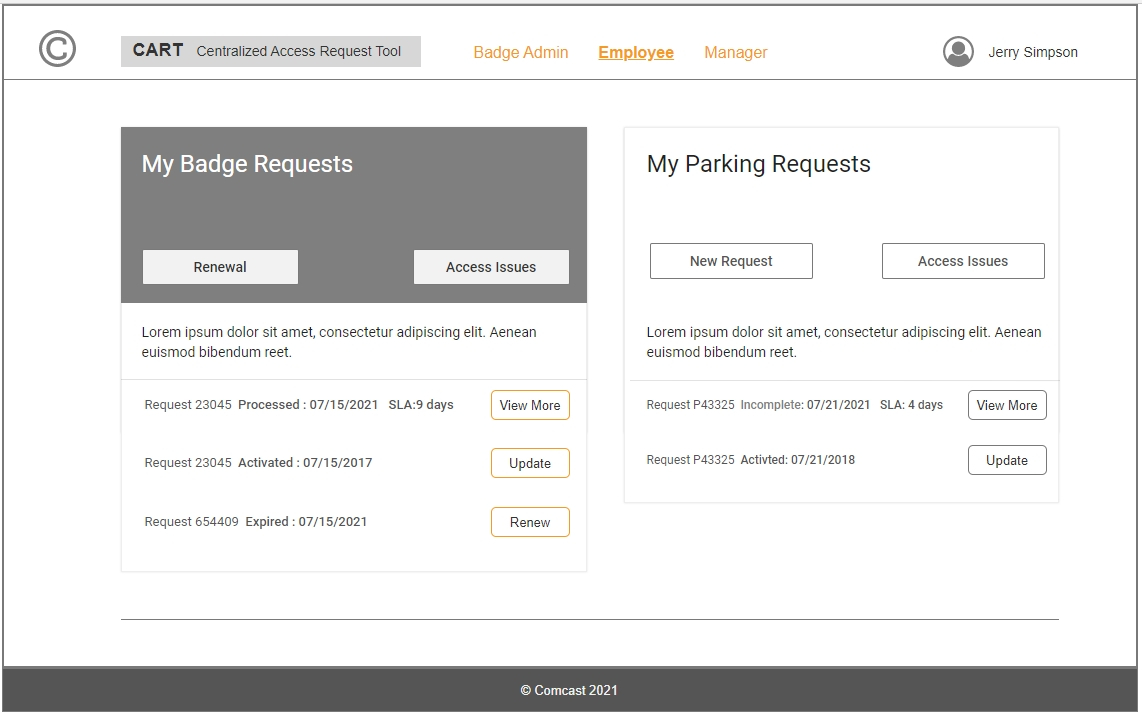The width and height of the screenshot is (1142, 716).
Task: View More for incomplete parking request P43325
Action: (1007, 405)
